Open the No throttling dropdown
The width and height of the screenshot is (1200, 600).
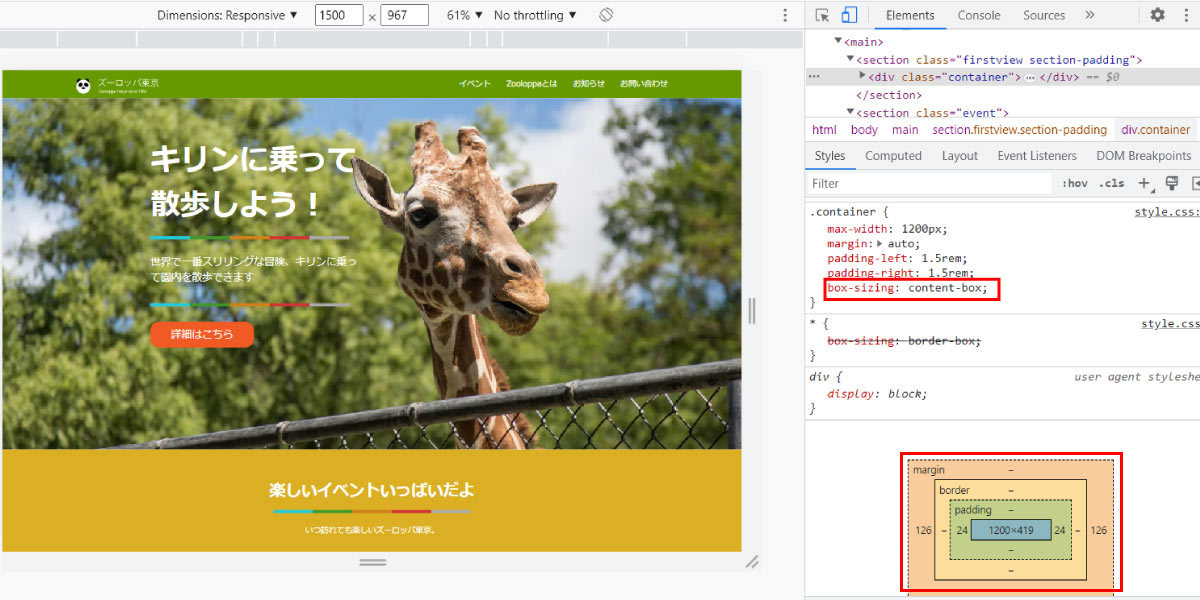[536, 15]
